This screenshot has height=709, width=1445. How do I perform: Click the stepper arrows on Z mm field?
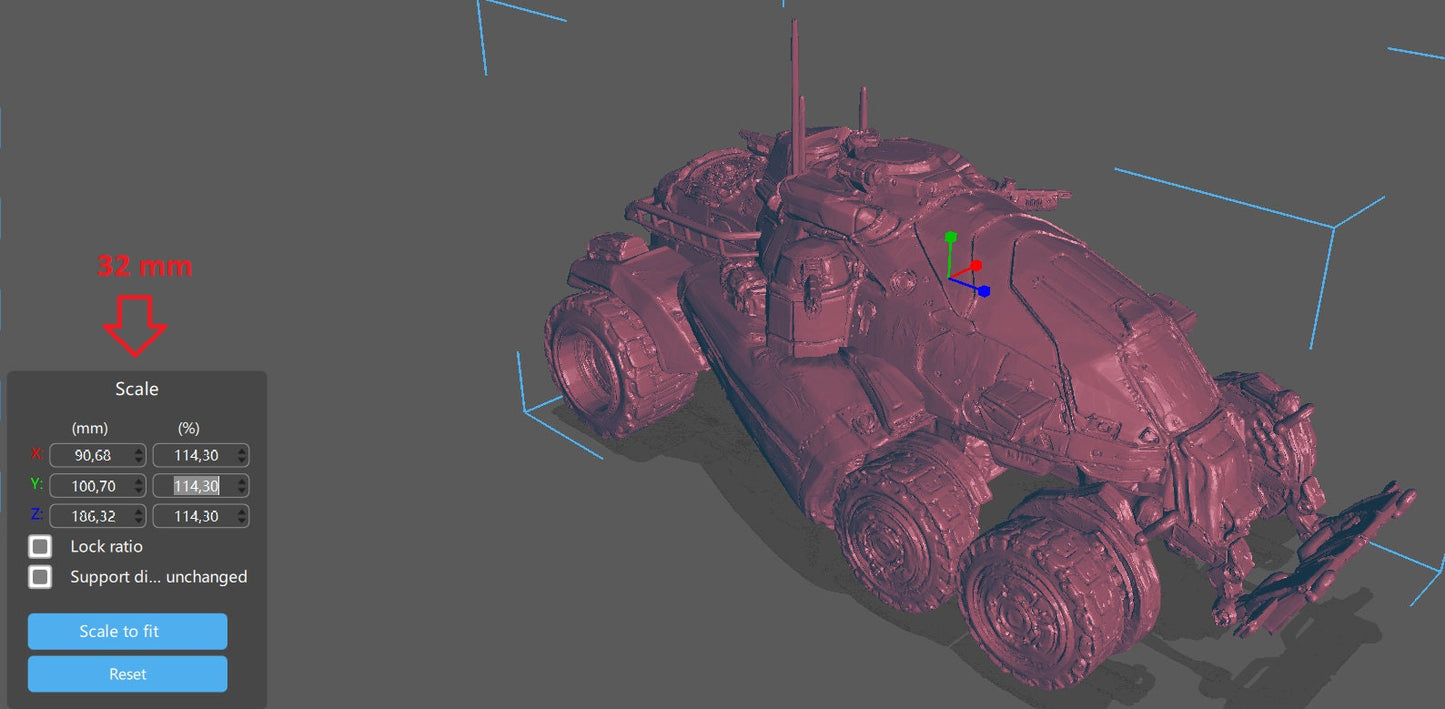[139, 516]
